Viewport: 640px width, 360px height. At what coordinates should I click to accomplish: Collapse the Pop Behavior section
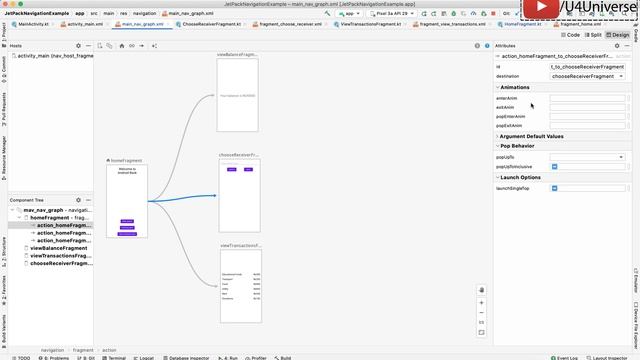click(x=498, y=146)
